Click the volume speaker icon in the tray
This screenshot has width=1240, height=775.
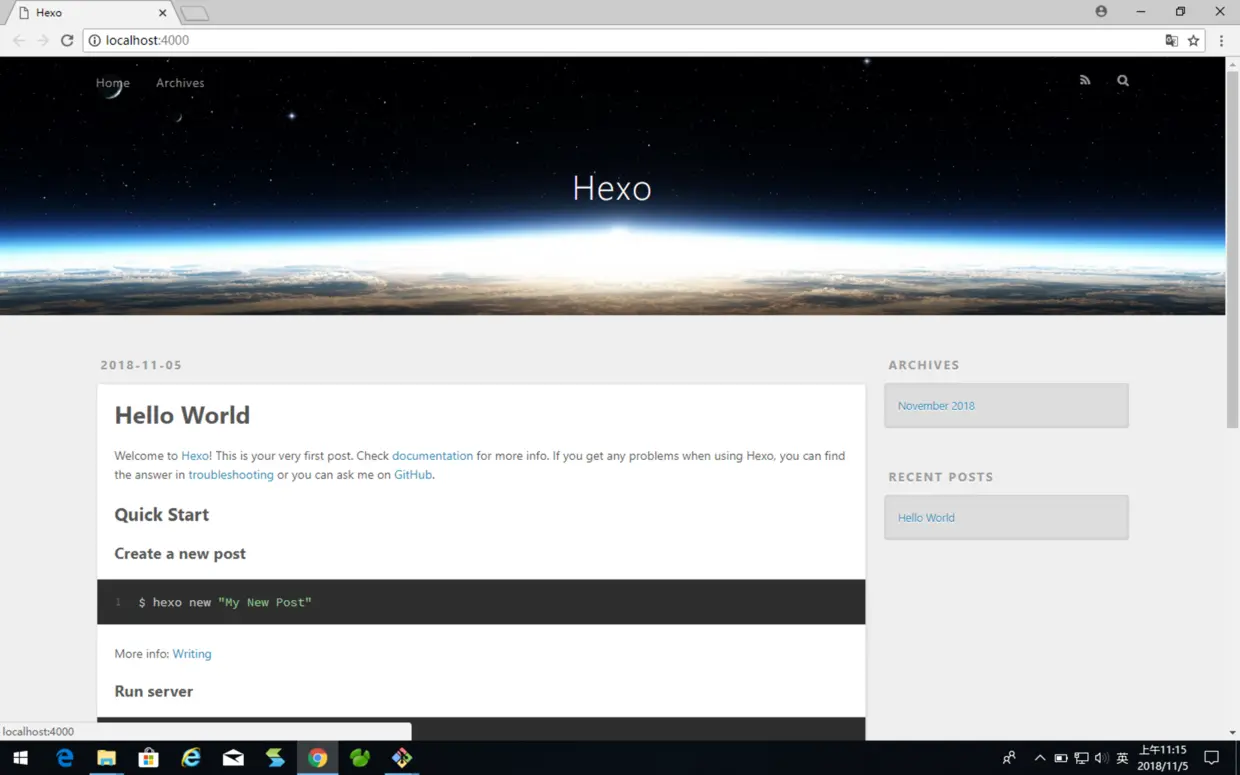[x=1101, y=758]
